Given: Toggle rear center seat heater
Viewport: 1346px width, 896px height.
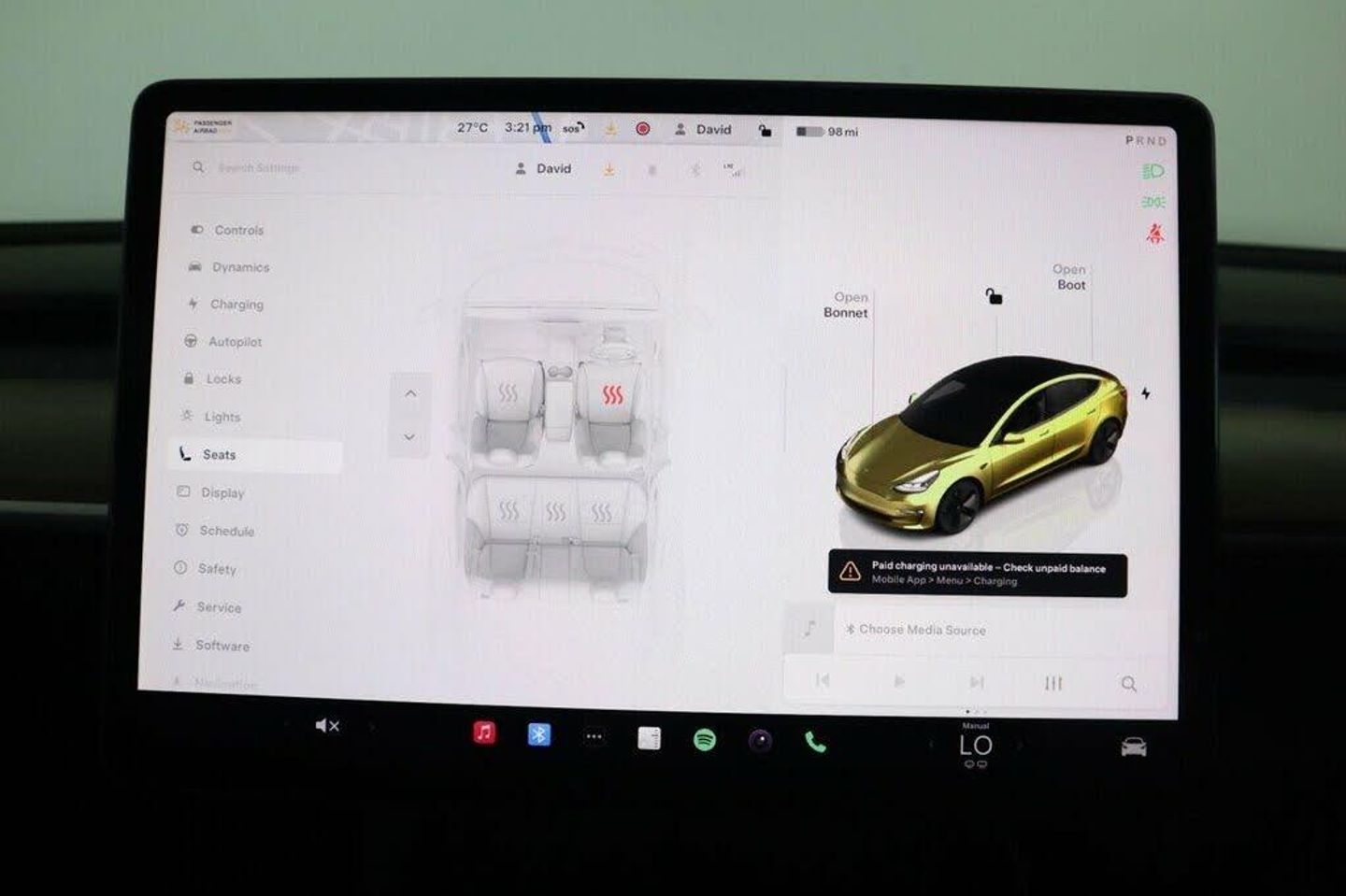Looking at the screenshot, I should pos(555,511).
